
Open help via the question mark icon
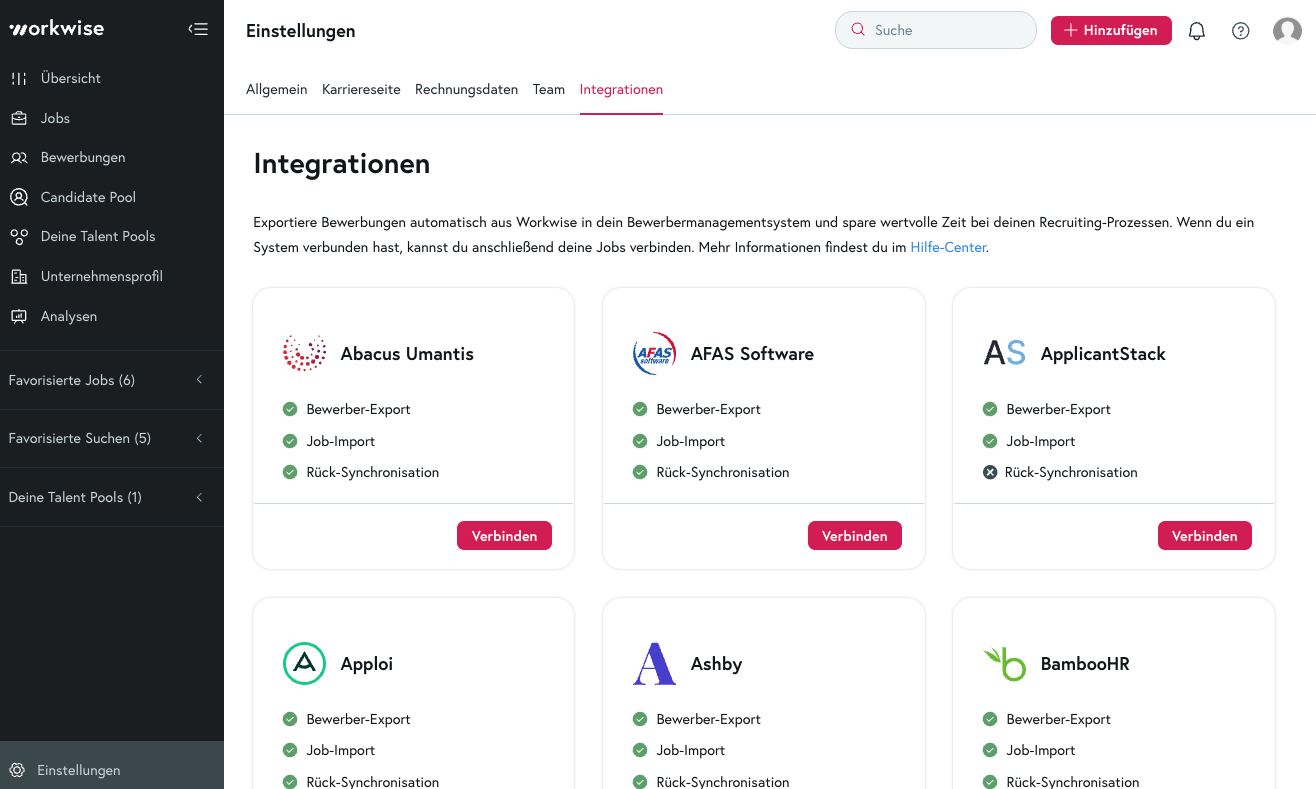click(1241, 31)
